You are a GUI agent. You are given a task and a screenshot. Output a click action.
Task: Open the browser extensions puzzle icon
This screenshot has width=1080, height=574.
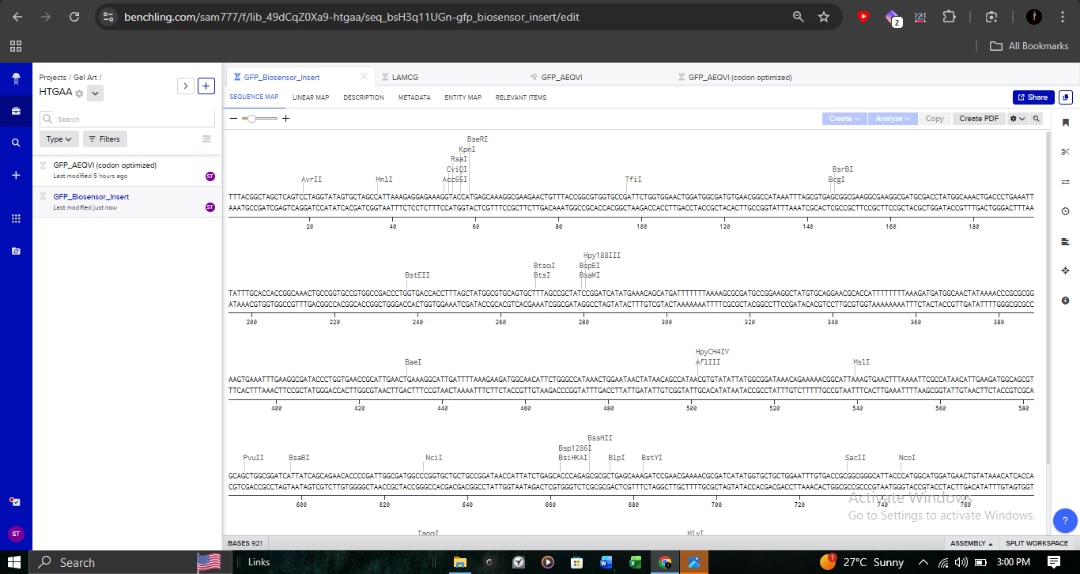point(949,17)
